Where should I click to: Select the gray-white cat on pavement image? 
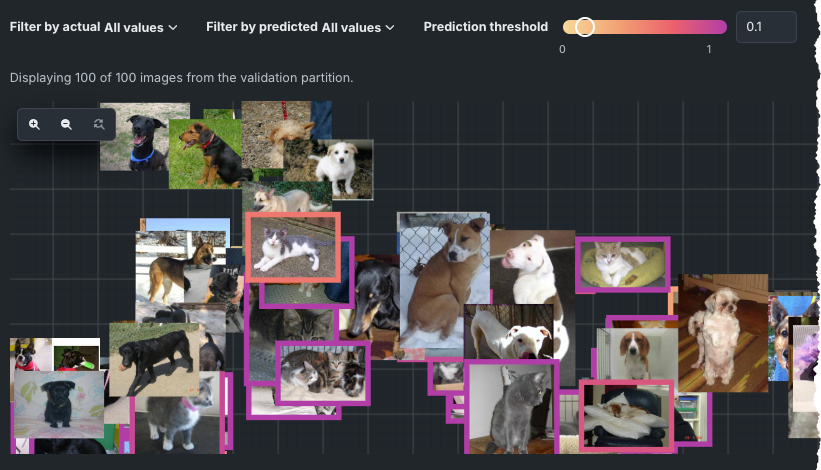[293, 248]
